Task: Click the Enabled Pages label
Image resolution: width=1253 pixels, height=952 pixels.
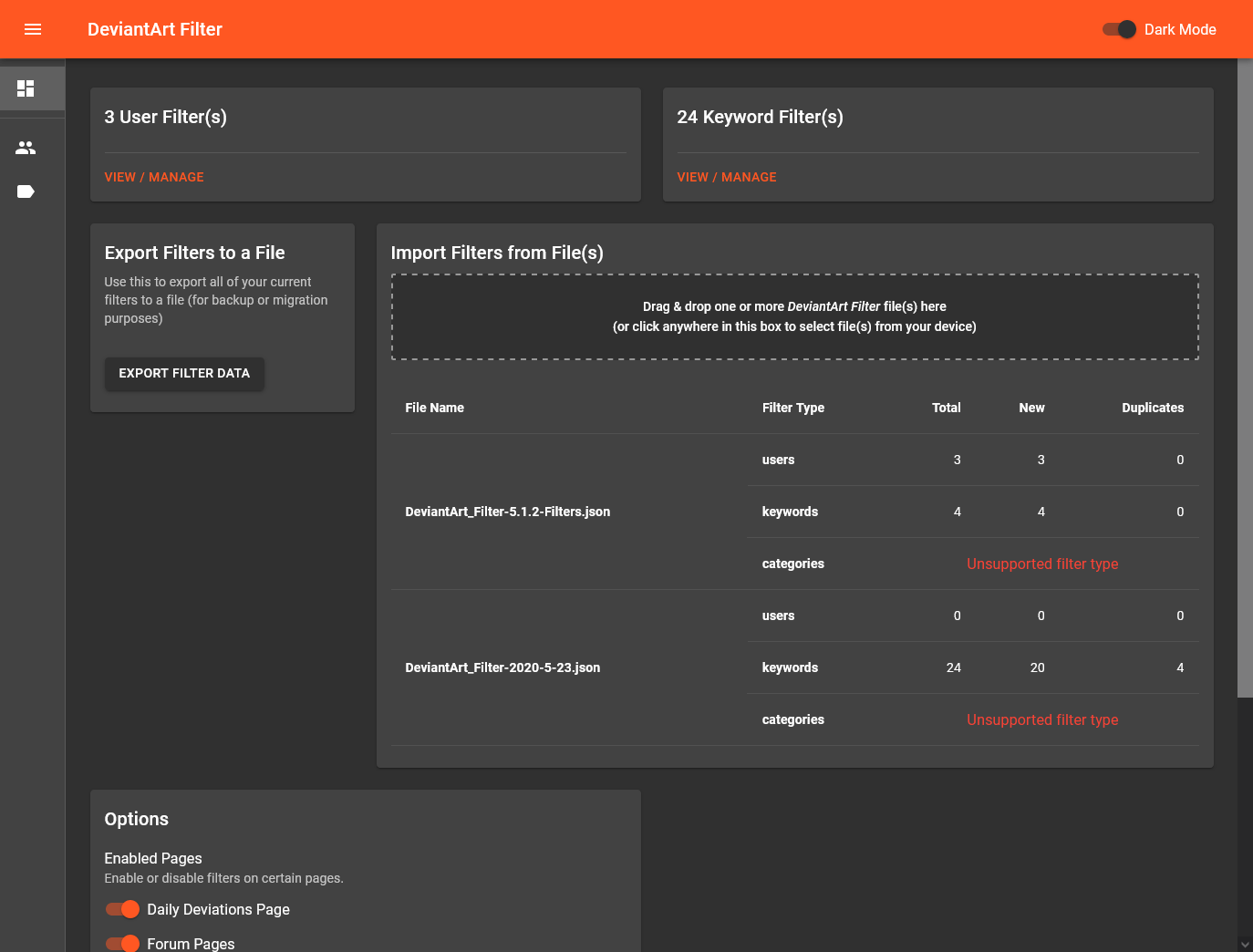Action: click(153, 858)
